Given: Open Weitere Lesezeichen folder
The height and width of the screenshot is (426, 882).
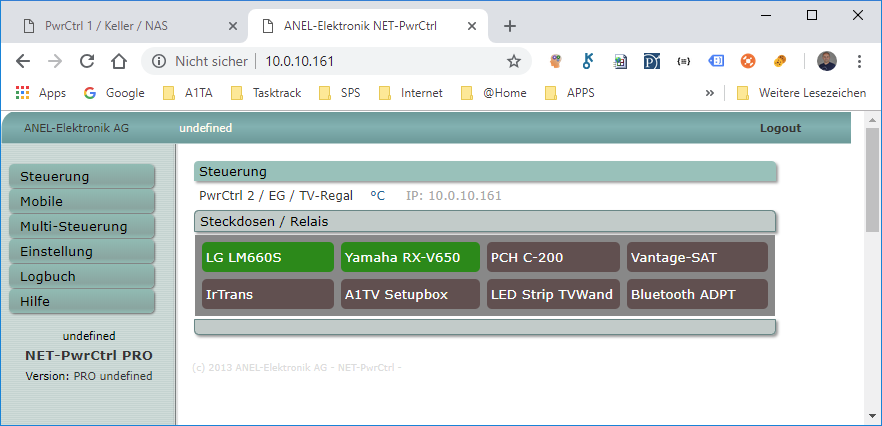Looking at the screenshot, I should 802,93.
